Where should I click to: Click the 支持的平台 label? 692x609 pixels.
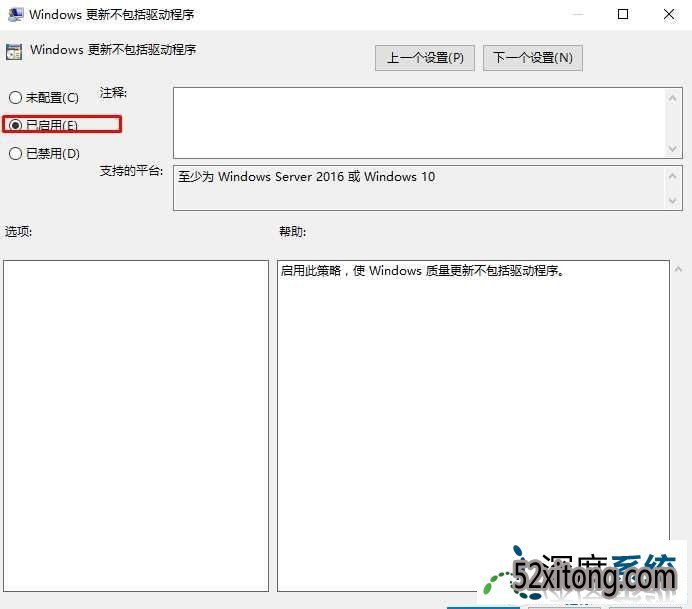[132, 170]
